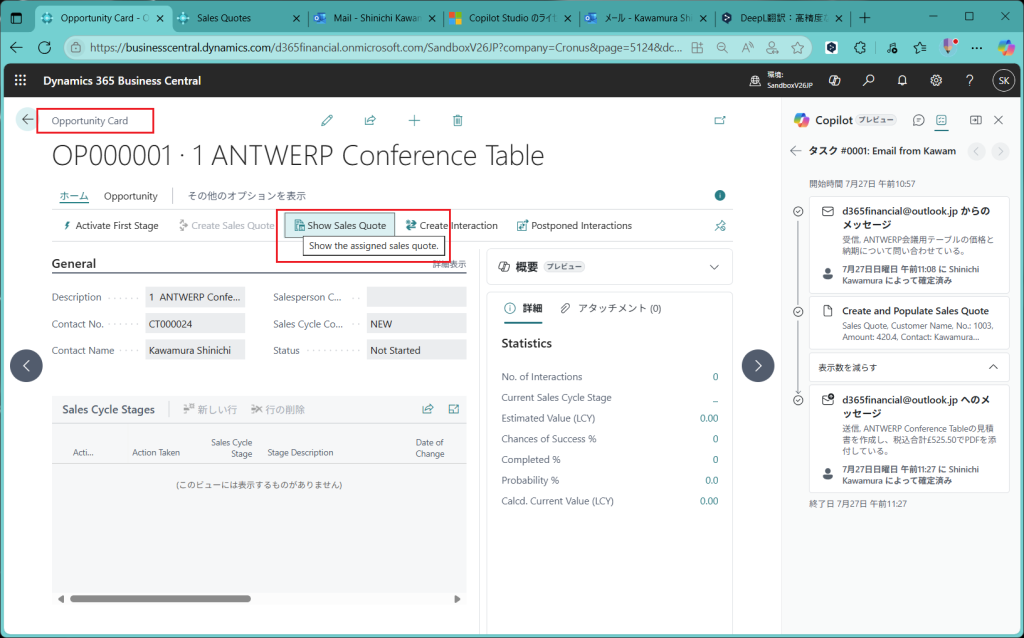
Task: Click その他のオプションを表示
Action: pos(246,196)
